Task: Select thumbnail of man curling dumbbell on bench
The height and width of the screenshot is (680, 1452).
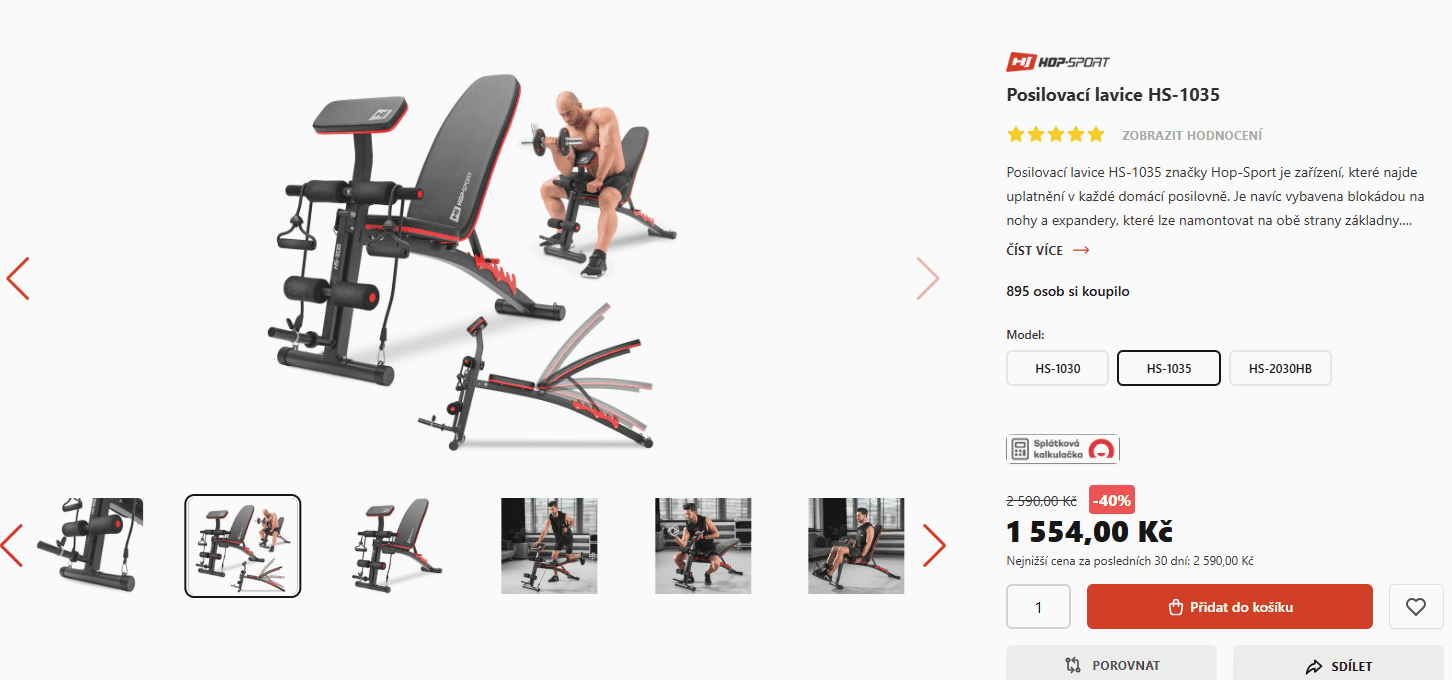Action: pos(703,546)
